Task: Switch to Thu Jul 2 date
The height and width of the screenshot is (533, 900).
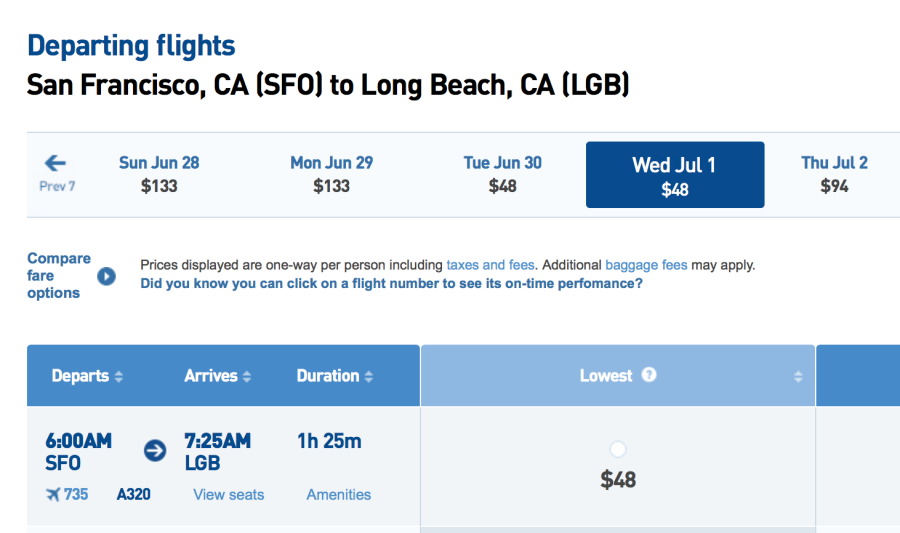Action: [x=834, y=174]
